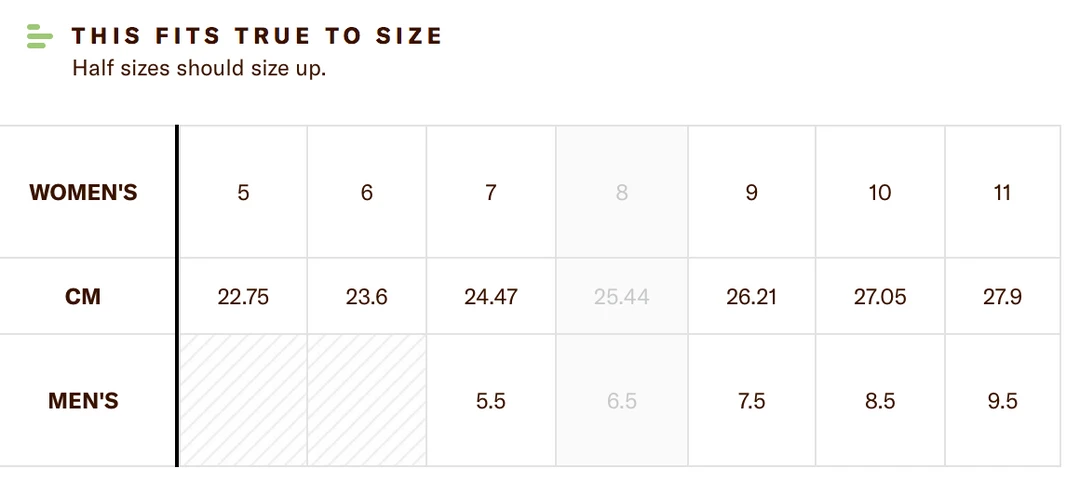Select men's size 5.5

(x=491, y=401)
